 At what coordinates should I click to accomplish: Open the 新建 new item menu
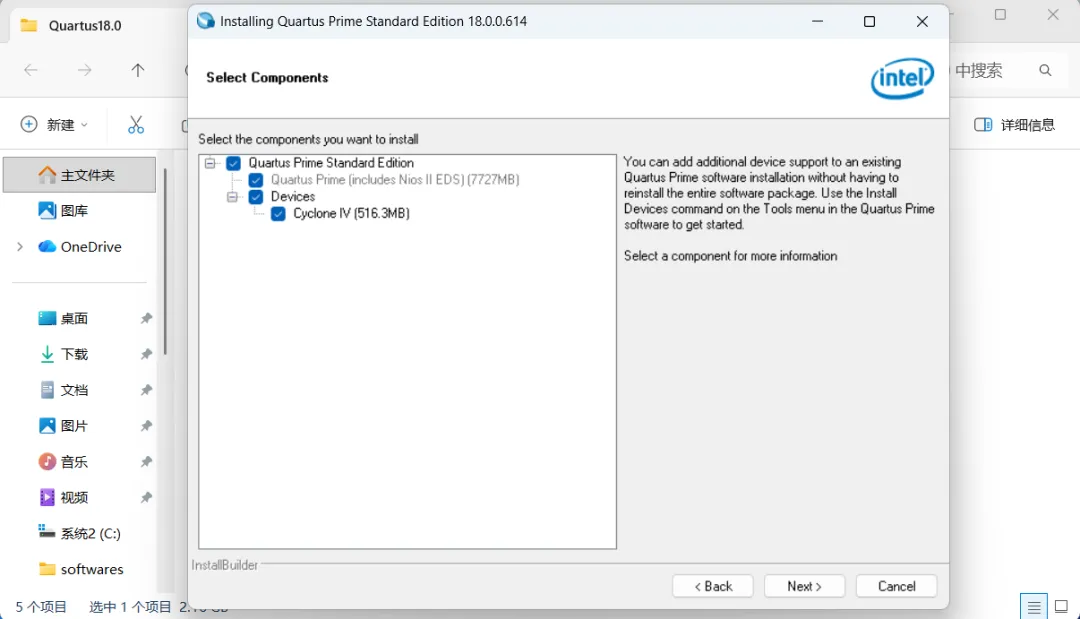[54, 125]
